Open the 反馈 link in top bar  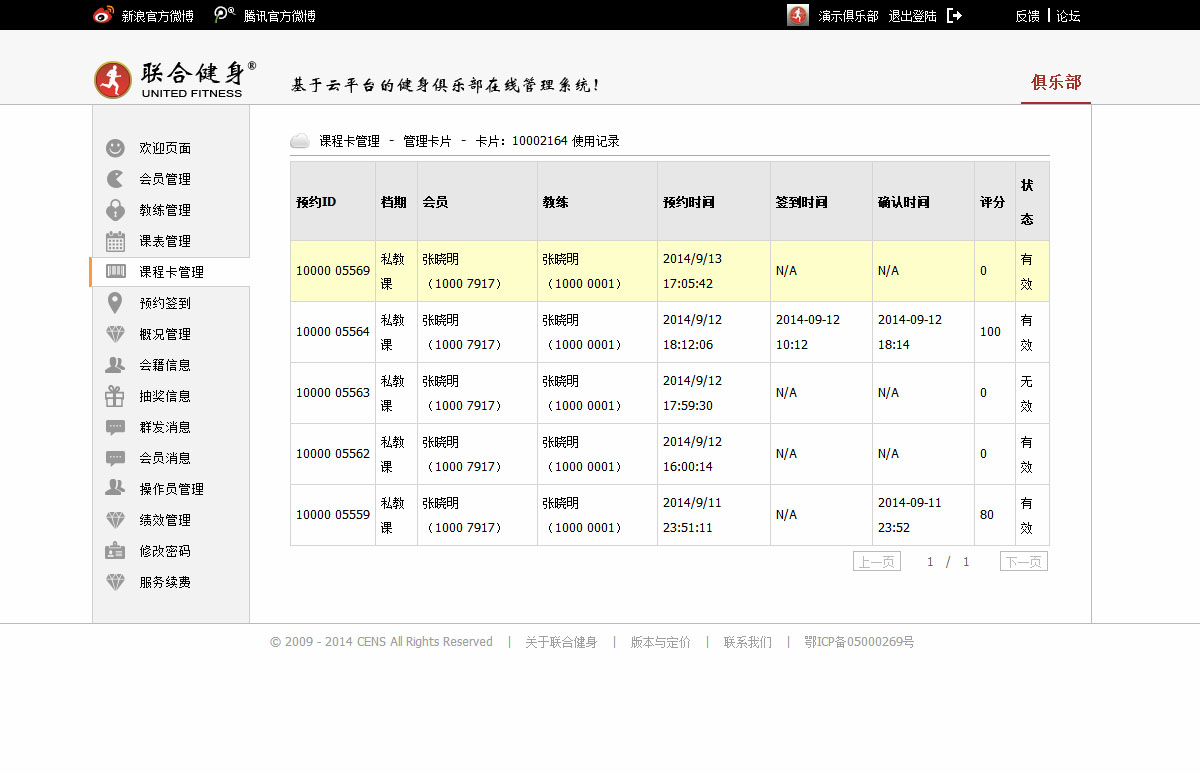(1027, 16)
